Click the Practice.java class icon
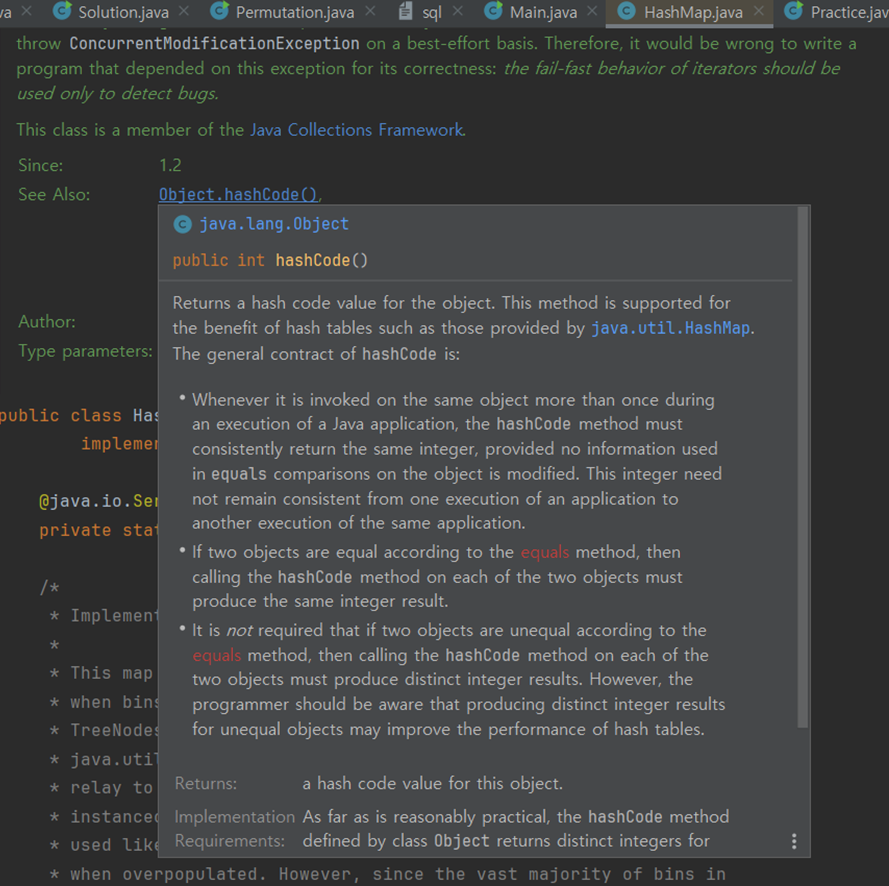The width and height of the screenshot is (889, 886). coord(794,10)
